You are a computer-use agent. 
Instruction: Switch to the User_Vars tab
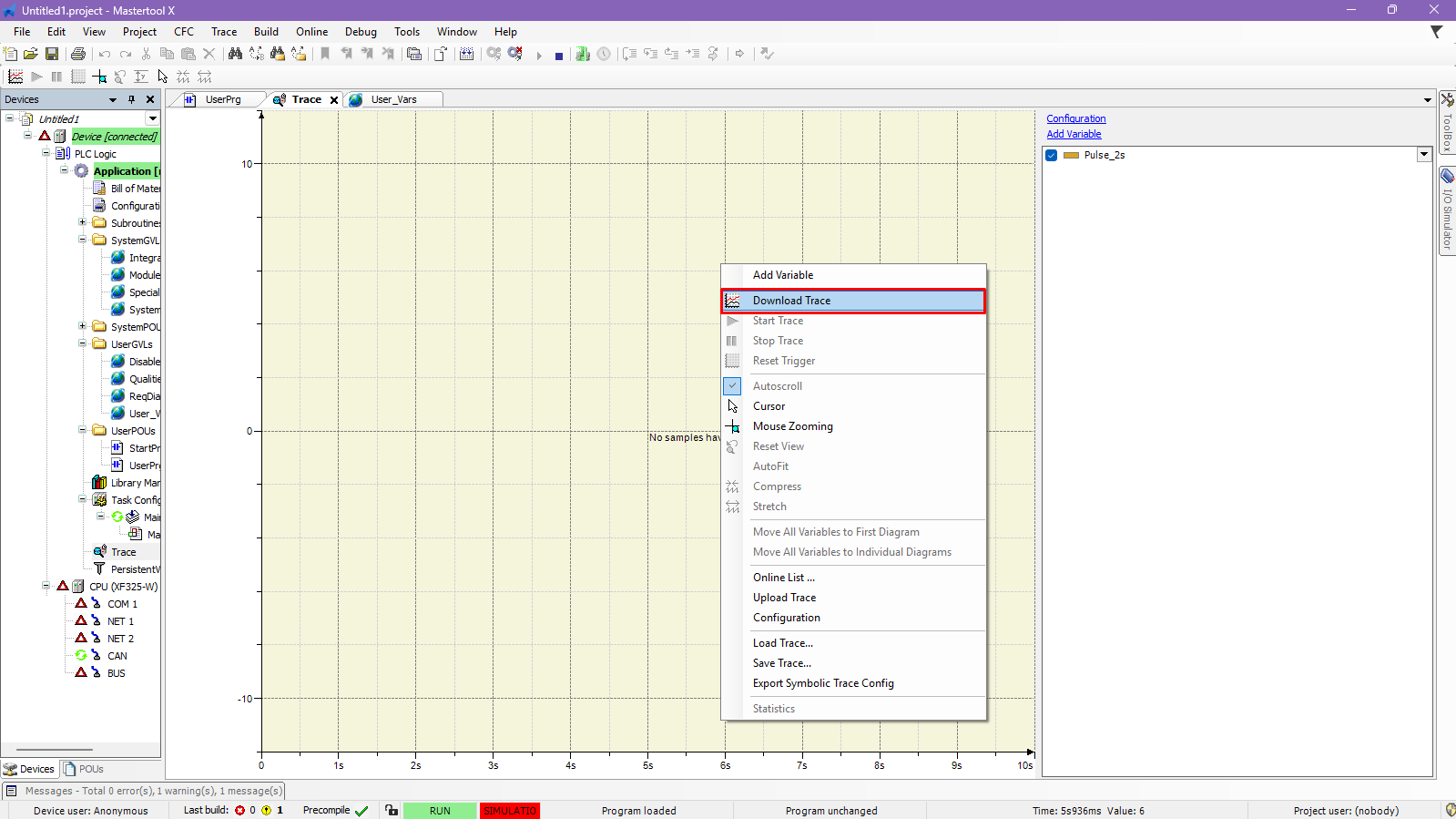point(392,99)
